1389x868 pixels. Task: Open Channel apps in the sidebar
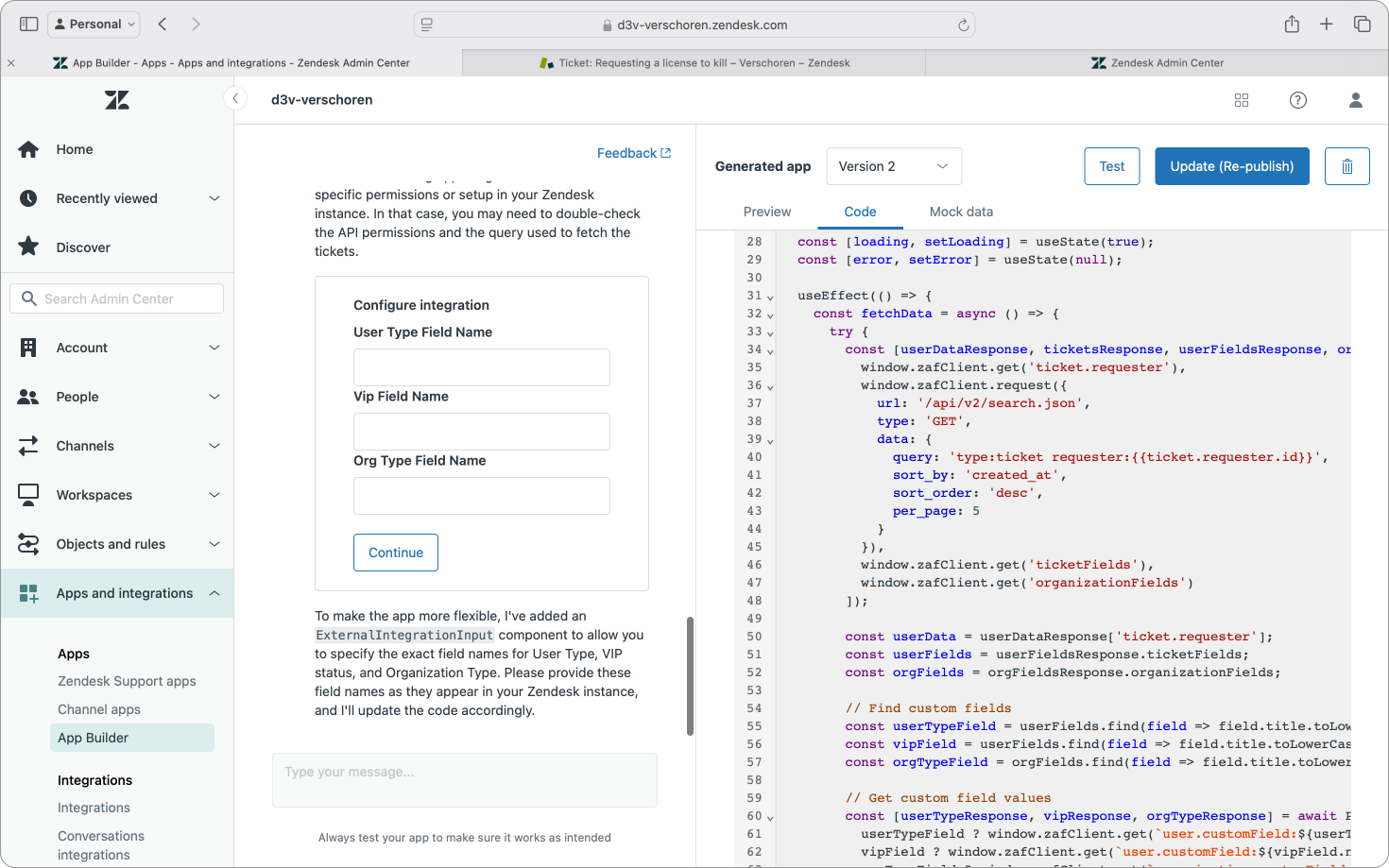click(x=99, y=709)
